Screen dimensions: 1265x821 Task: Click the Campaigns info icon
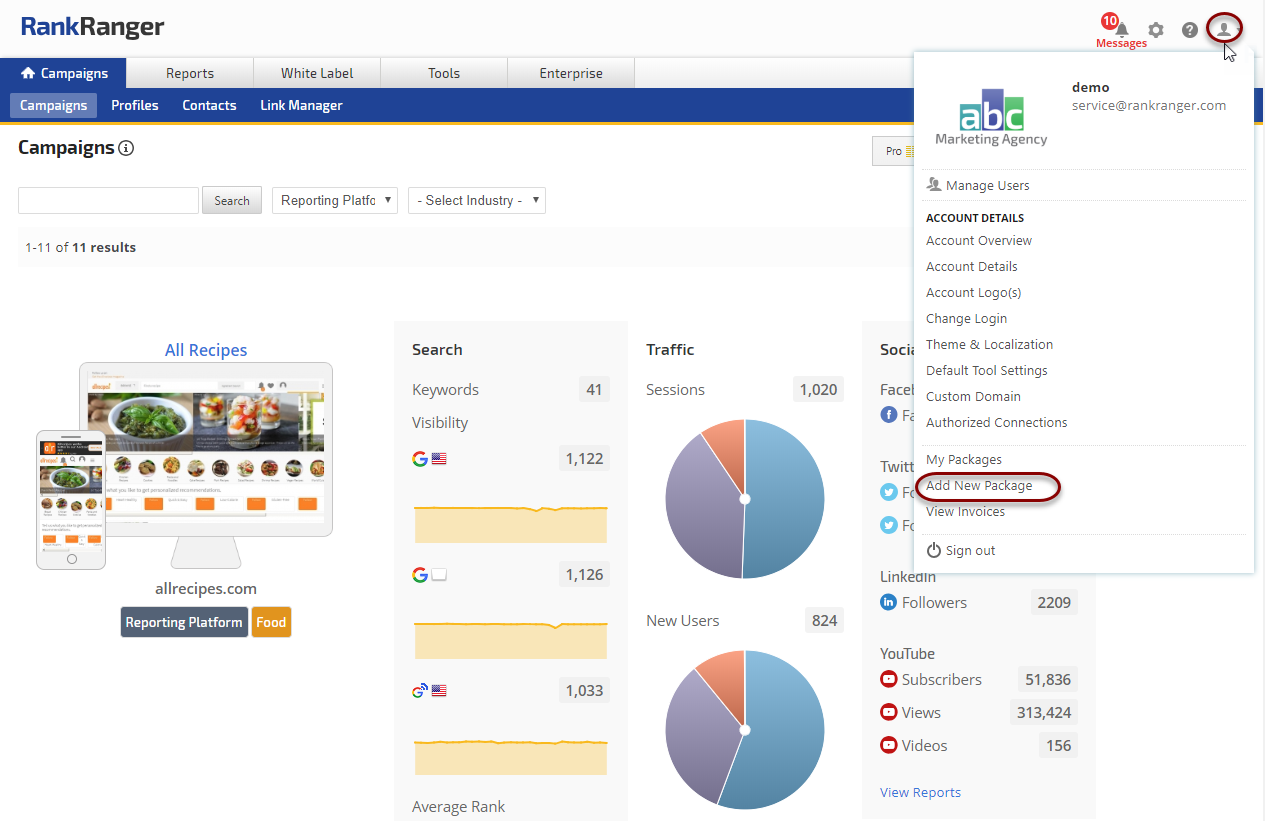click(x=126, y=148)
